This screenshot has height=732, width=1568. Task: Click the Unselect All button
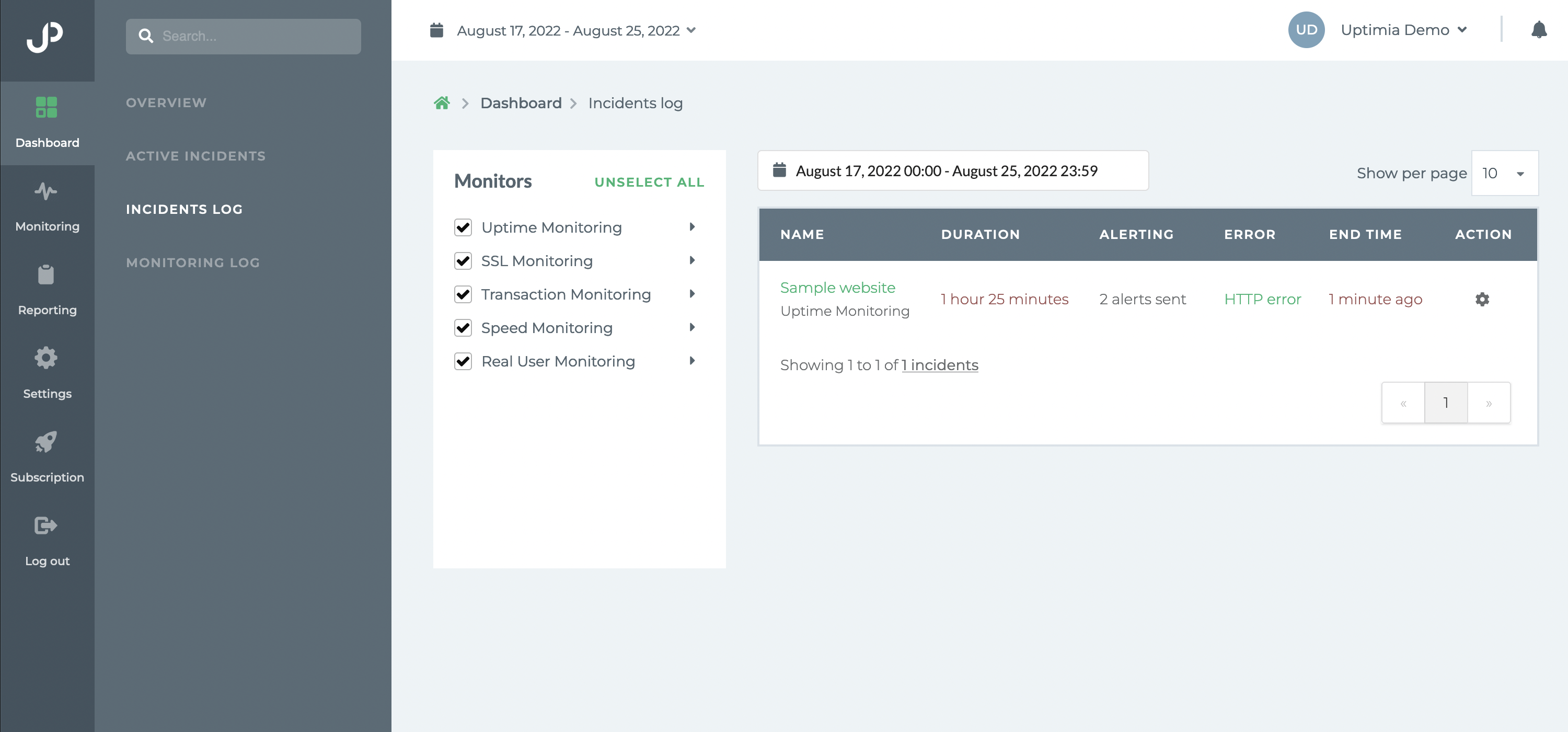click(x=649, y=182)
